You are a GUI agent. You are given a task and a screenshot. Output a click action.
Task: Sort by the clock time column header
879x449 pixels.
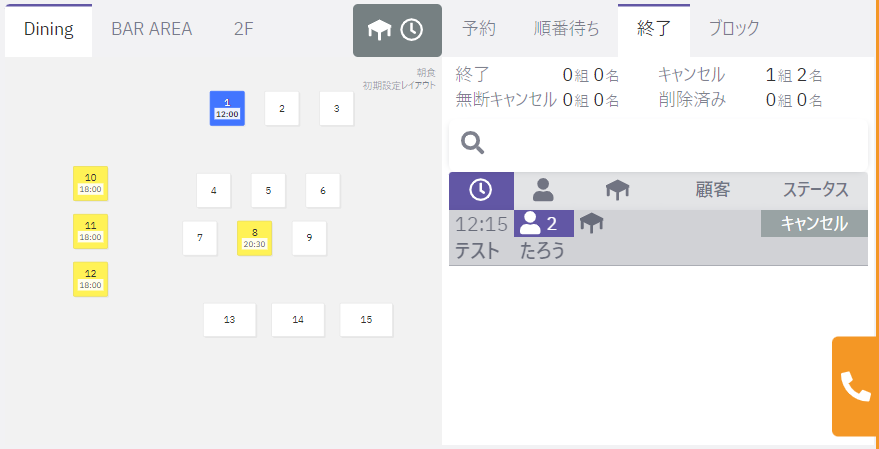pos(481,190)
